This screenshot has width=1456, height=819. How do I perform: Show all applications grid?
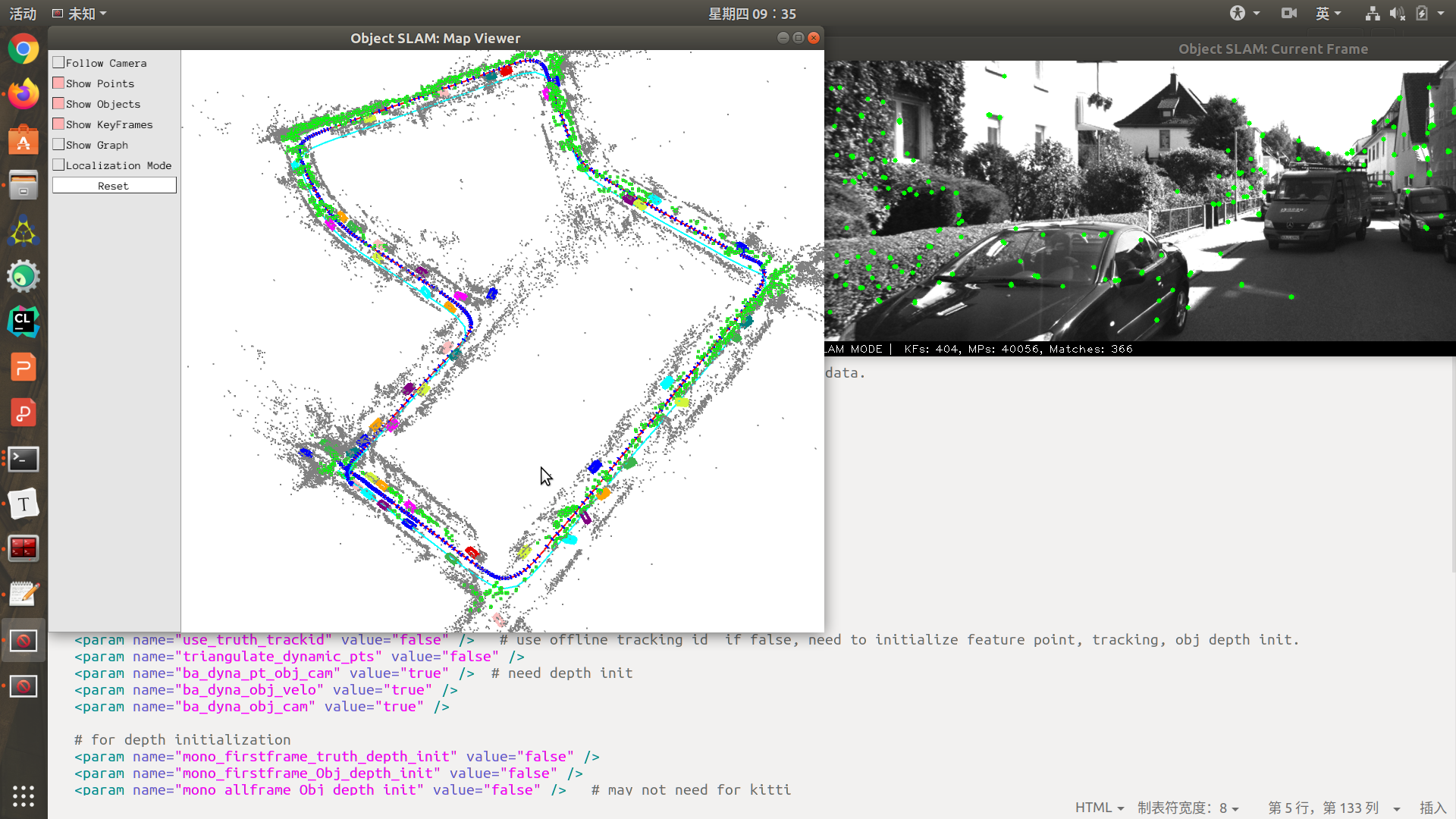pos(24,795)
